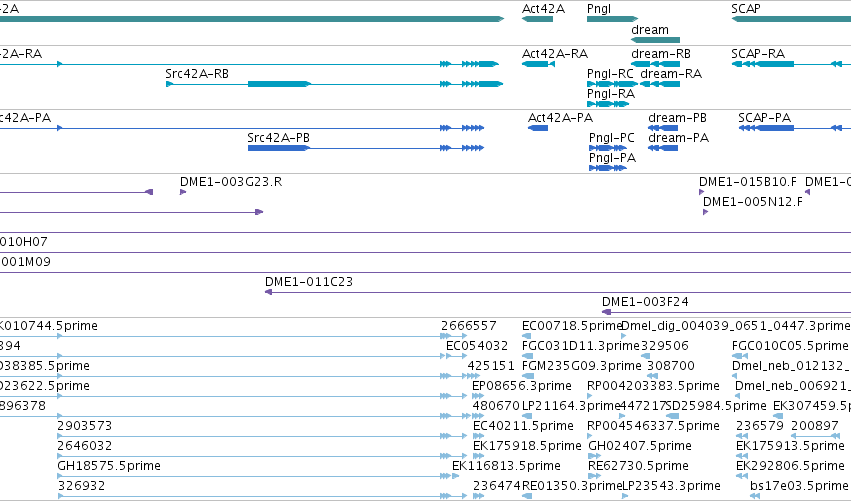Click the EK116813.5prime EST label

click(506, 466)
